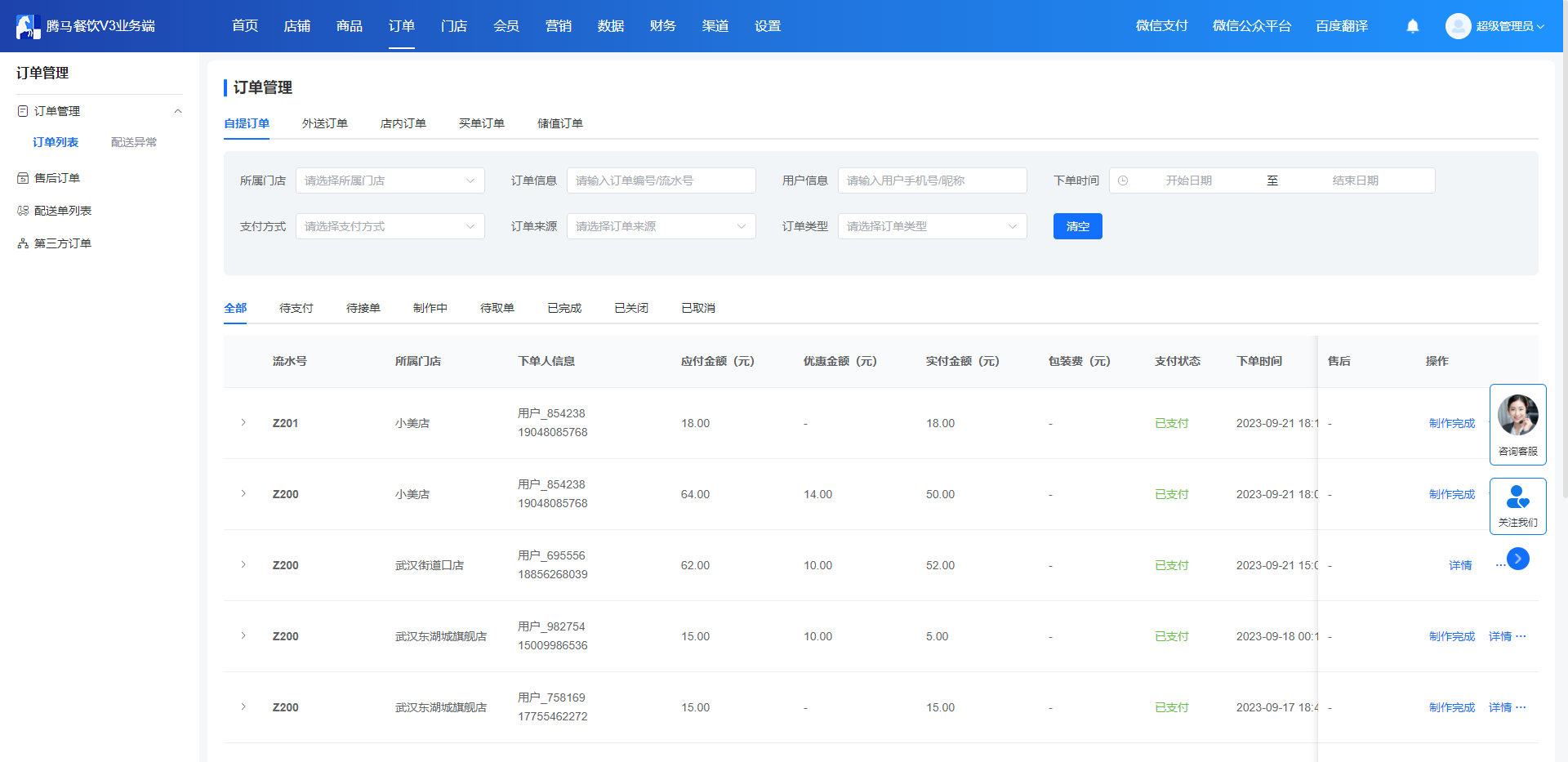Click 制作完成 for order Z201
The width and height of the screenshot is (1568, 762).
[x=1452, y=423]
